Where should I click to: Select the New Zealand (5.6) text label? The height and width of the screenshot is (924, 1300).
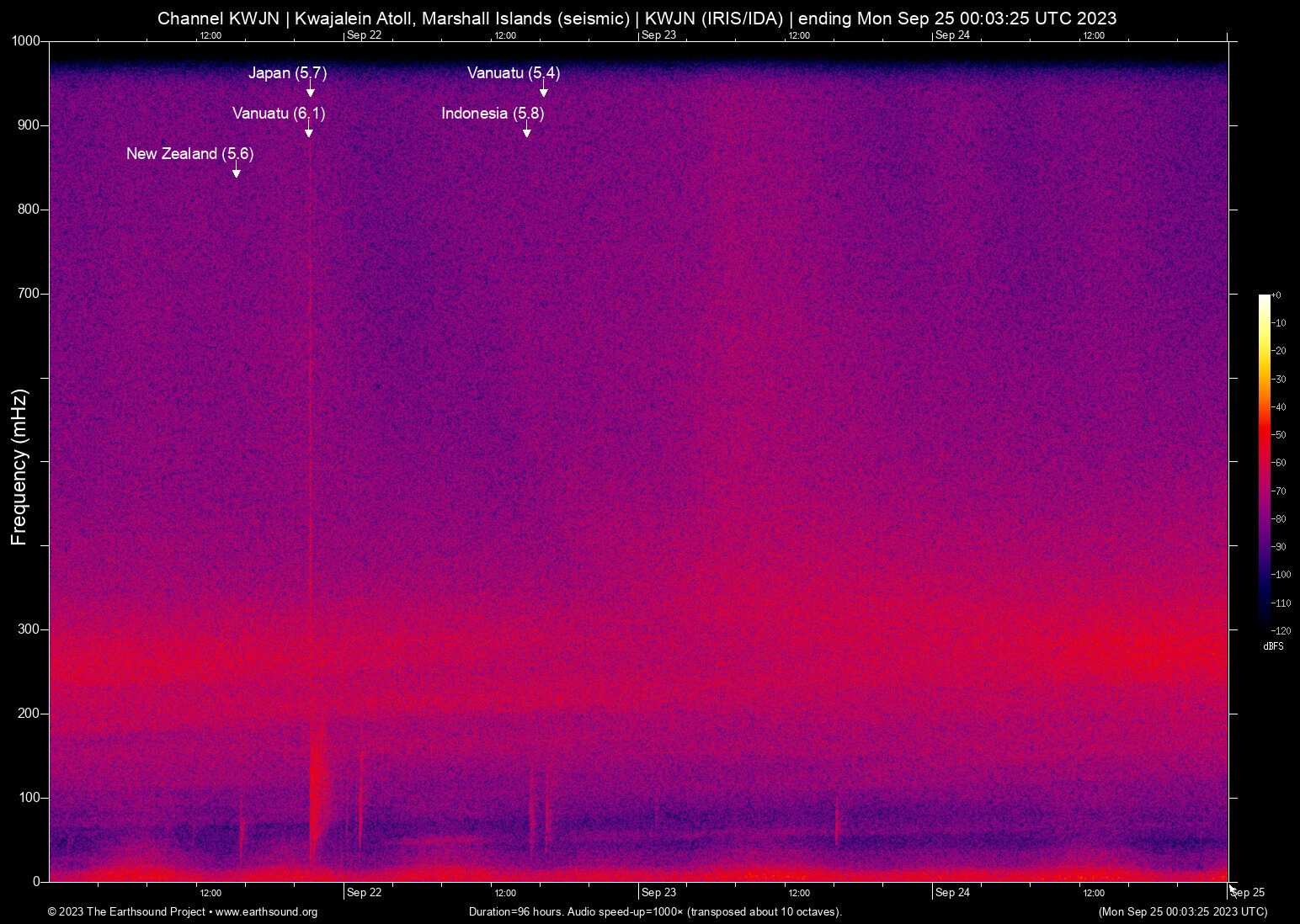tap(189, 154)
